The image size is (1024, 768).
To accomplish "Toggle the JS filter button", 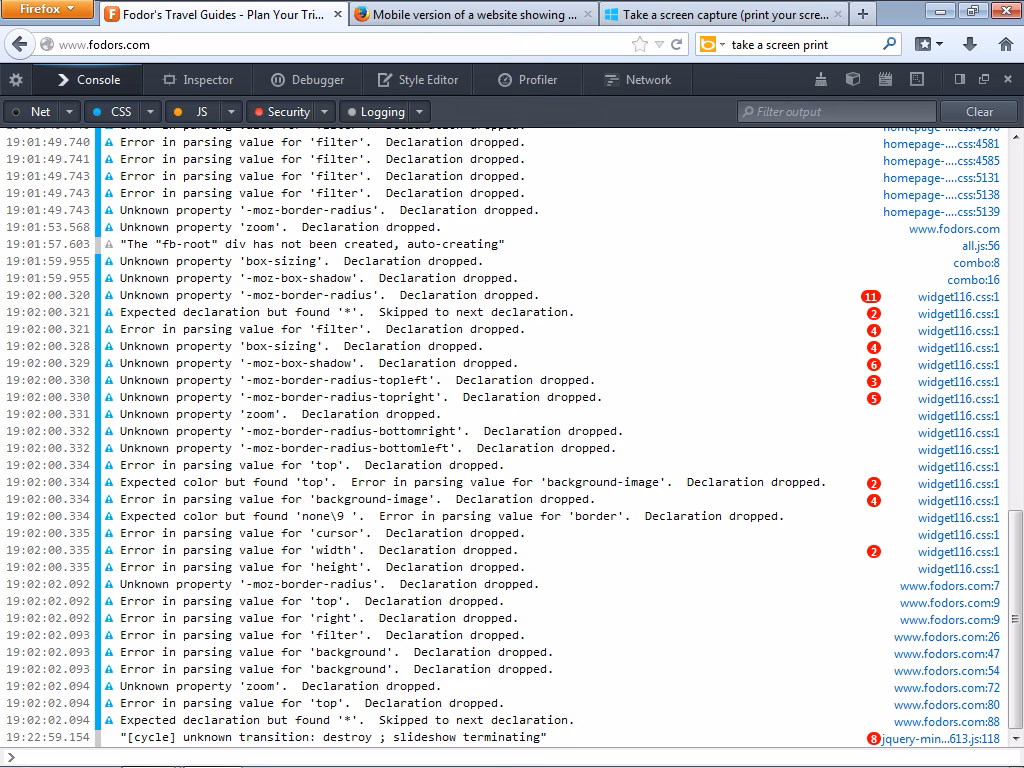I will click(x=193, y=112).
